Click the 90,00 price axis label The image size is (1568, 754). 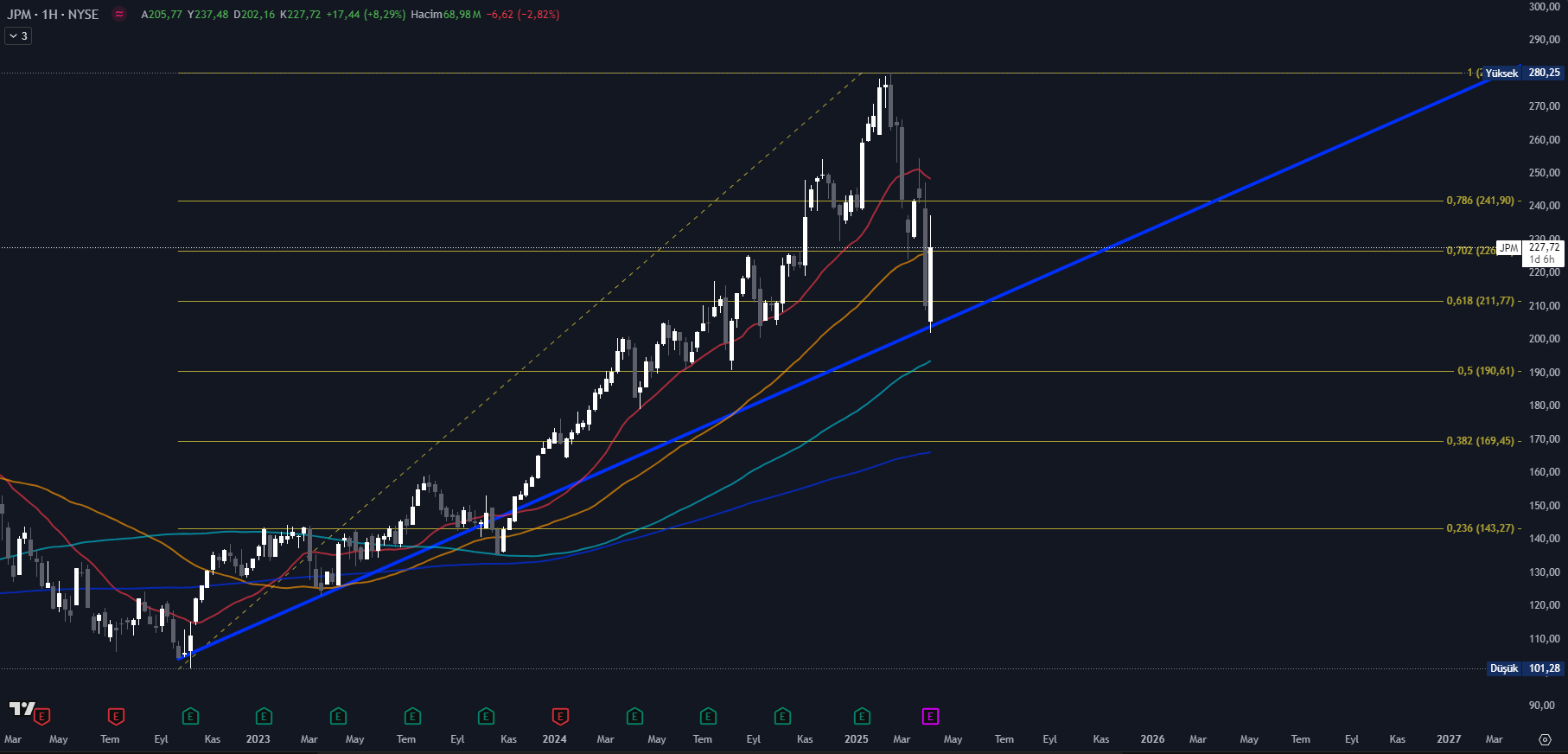1544,706
